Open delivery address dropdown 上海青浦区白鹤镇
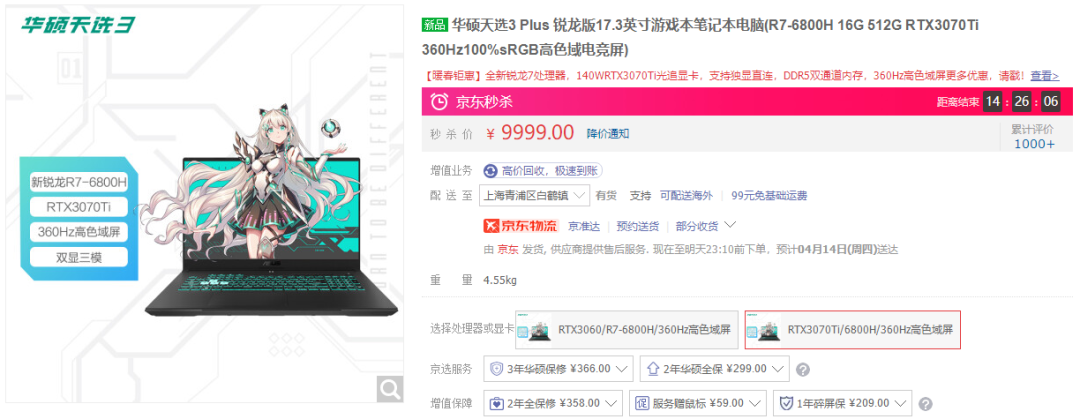The height and width of the screenshot is (419, 1080). (x=534, y=196)
